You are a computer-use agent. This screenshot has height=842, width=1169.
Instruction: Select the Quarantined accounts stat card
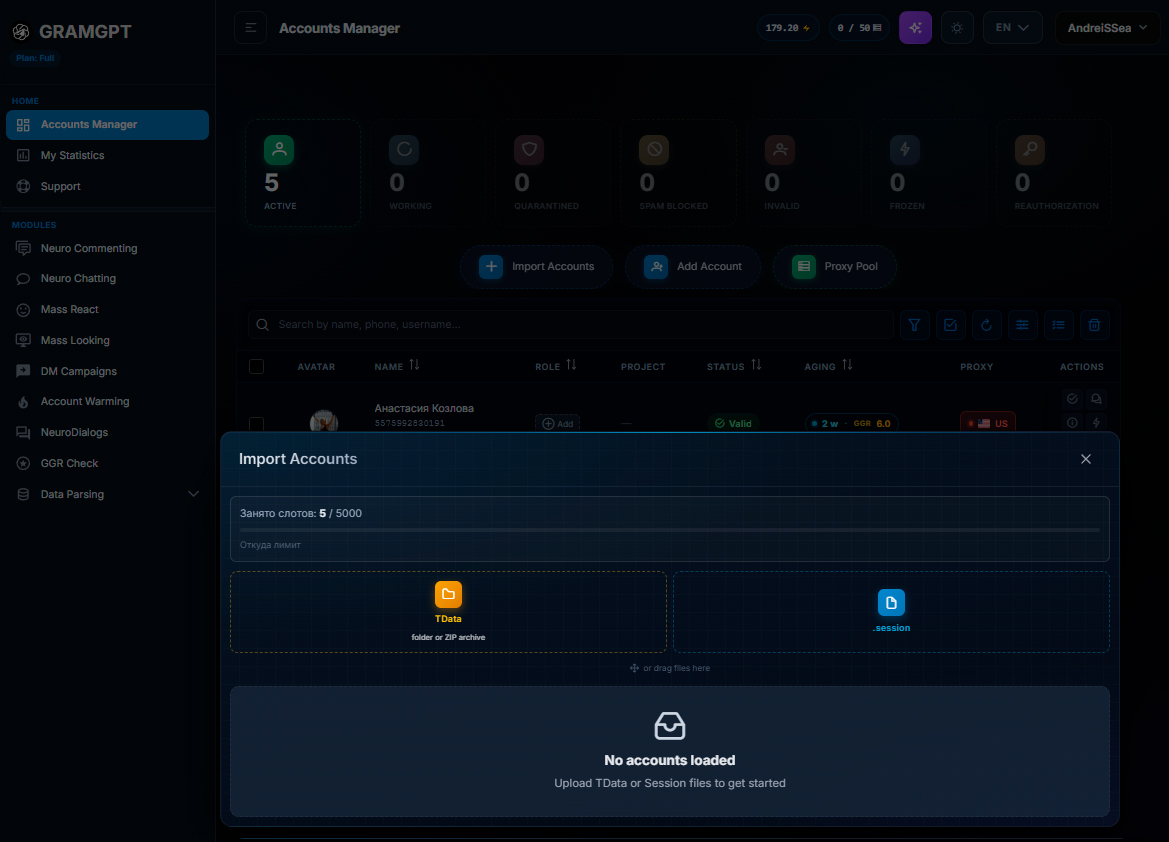pyautogui.click(x=552, y=173)
